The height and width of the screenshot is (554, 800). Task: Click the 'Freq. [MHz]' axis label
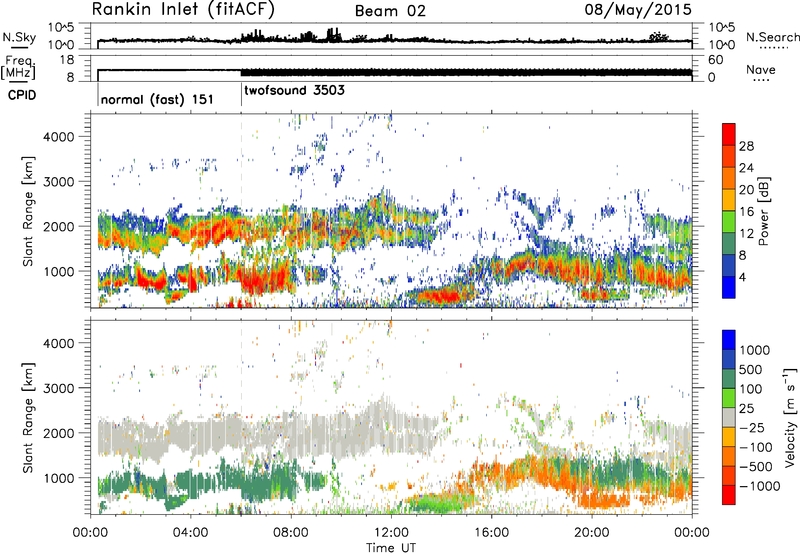click(18, 68)
